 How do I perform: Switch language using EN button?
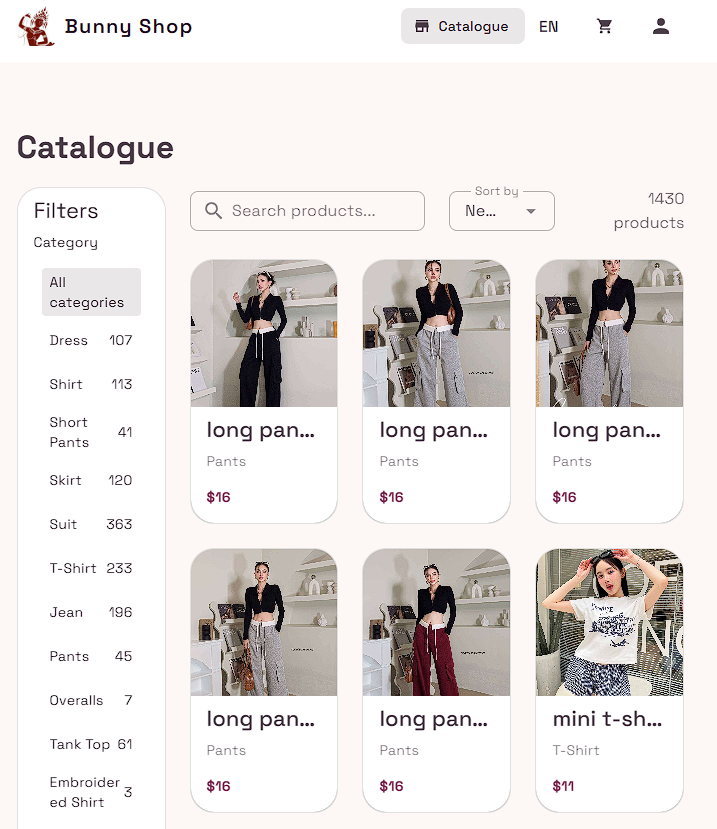548,27
